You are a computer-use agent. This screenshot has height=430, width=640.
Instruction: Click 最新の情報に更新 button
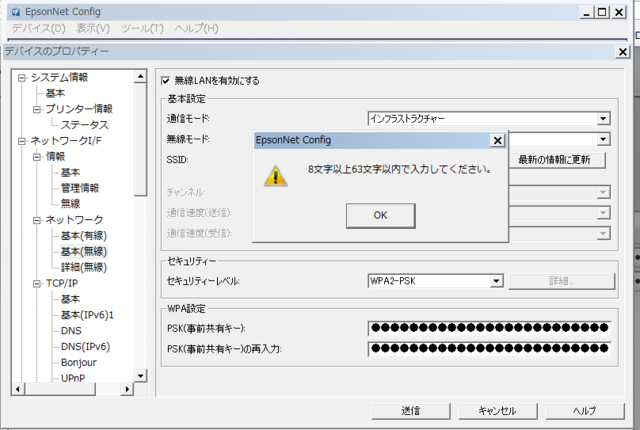[557, 160]
